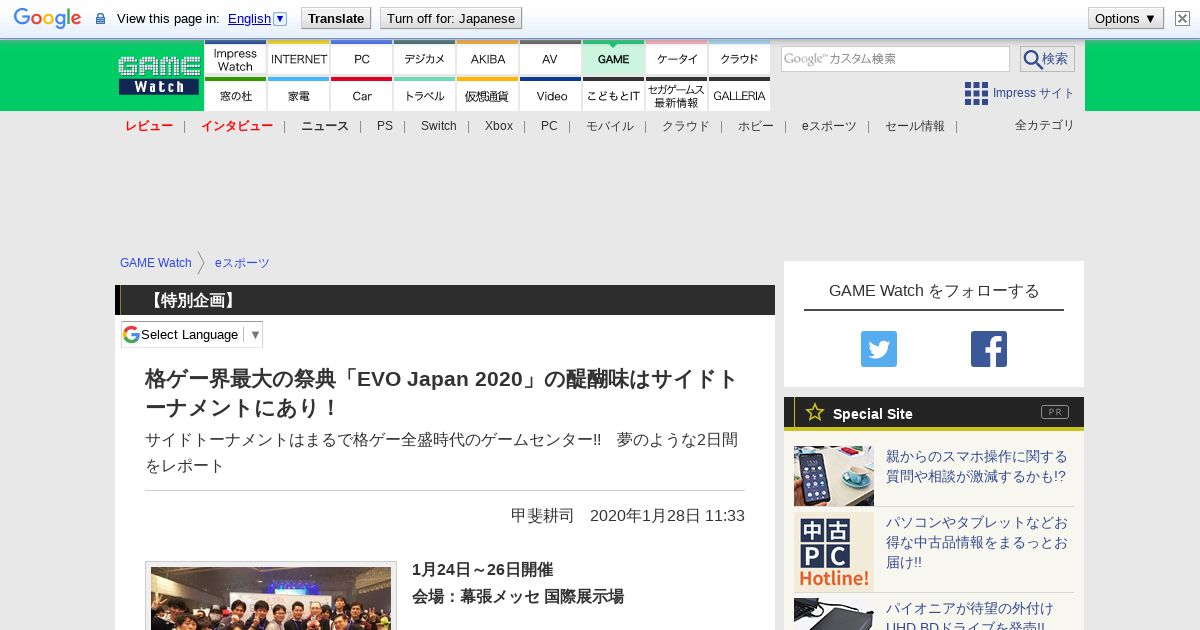Open the ケータイ tab
The height and width of the screenshot is (630, 1200).
(x=676, y=58)
